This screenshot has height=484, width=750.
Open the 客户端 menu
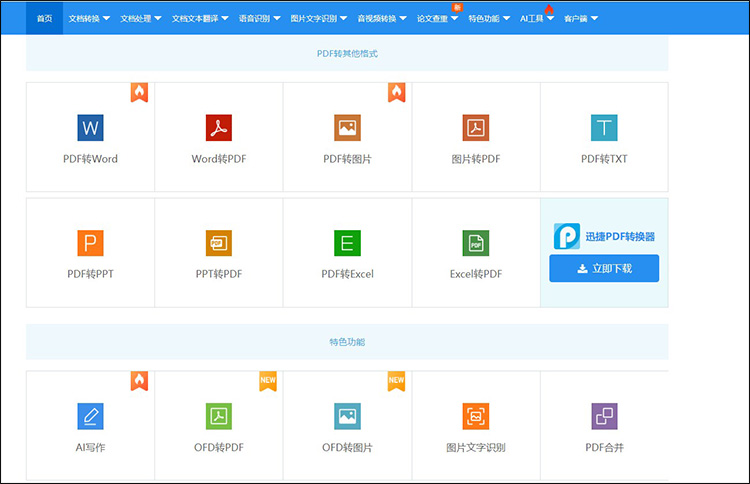576,18
